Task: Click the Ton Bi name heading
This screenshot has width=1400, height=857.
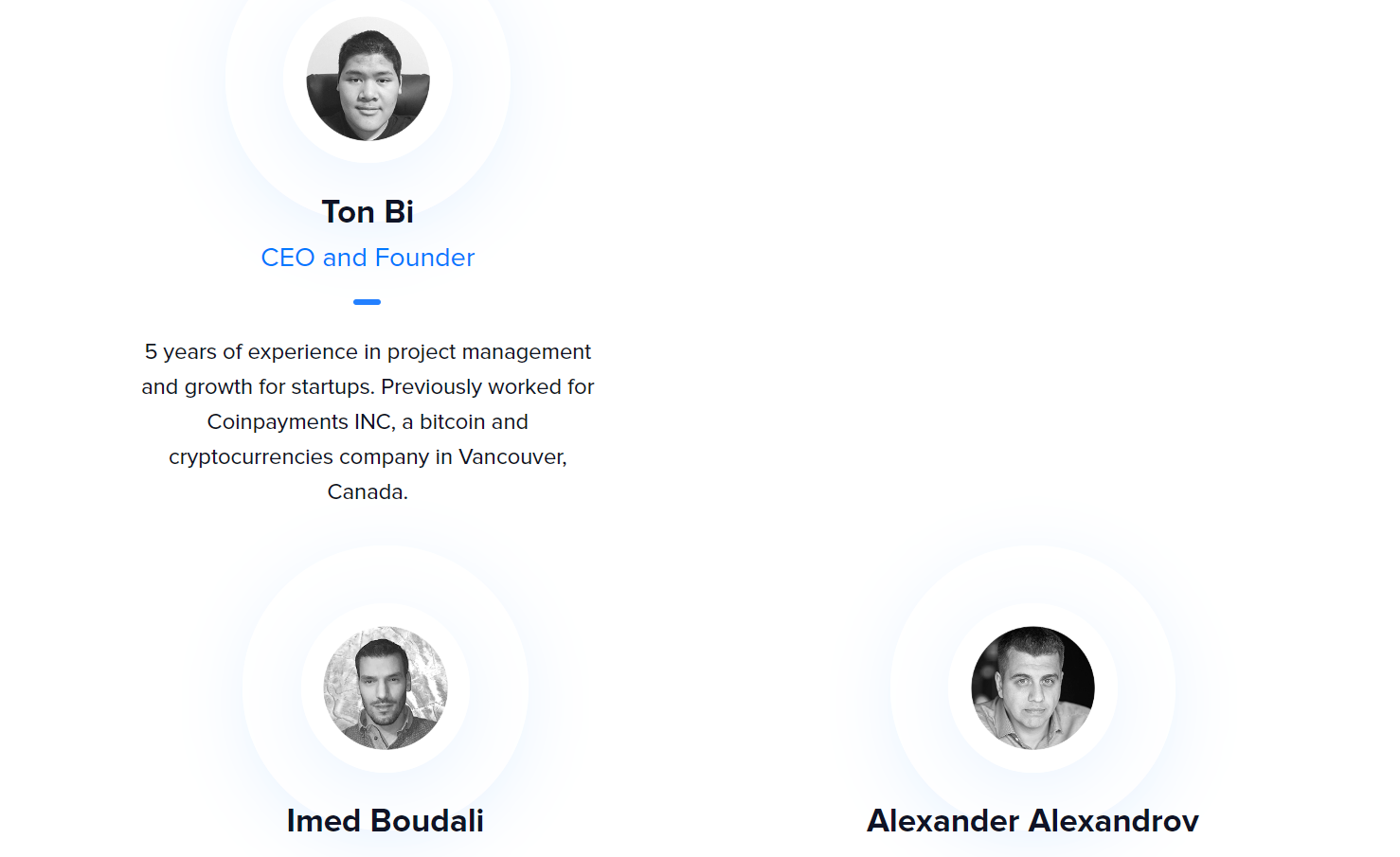Action: [368, 212]
